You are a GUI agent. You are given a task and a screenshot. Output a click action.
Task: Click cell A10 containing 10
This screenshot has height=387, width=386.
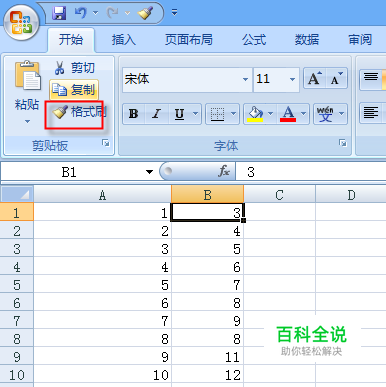102,374
